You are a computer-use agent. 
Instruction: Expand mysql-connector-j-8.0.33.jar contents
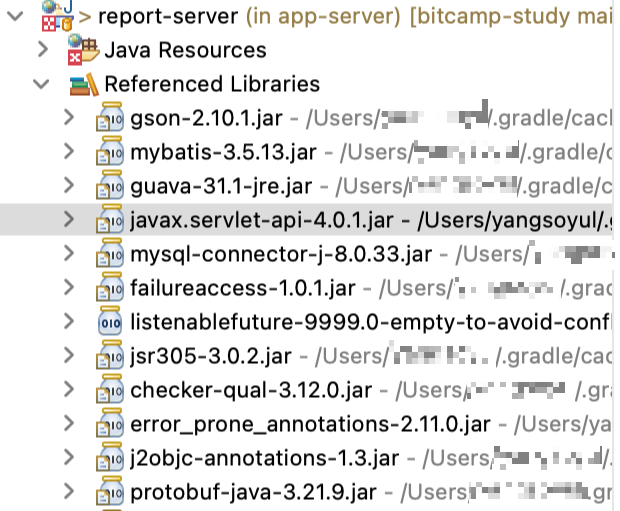(x=69, y=254)
